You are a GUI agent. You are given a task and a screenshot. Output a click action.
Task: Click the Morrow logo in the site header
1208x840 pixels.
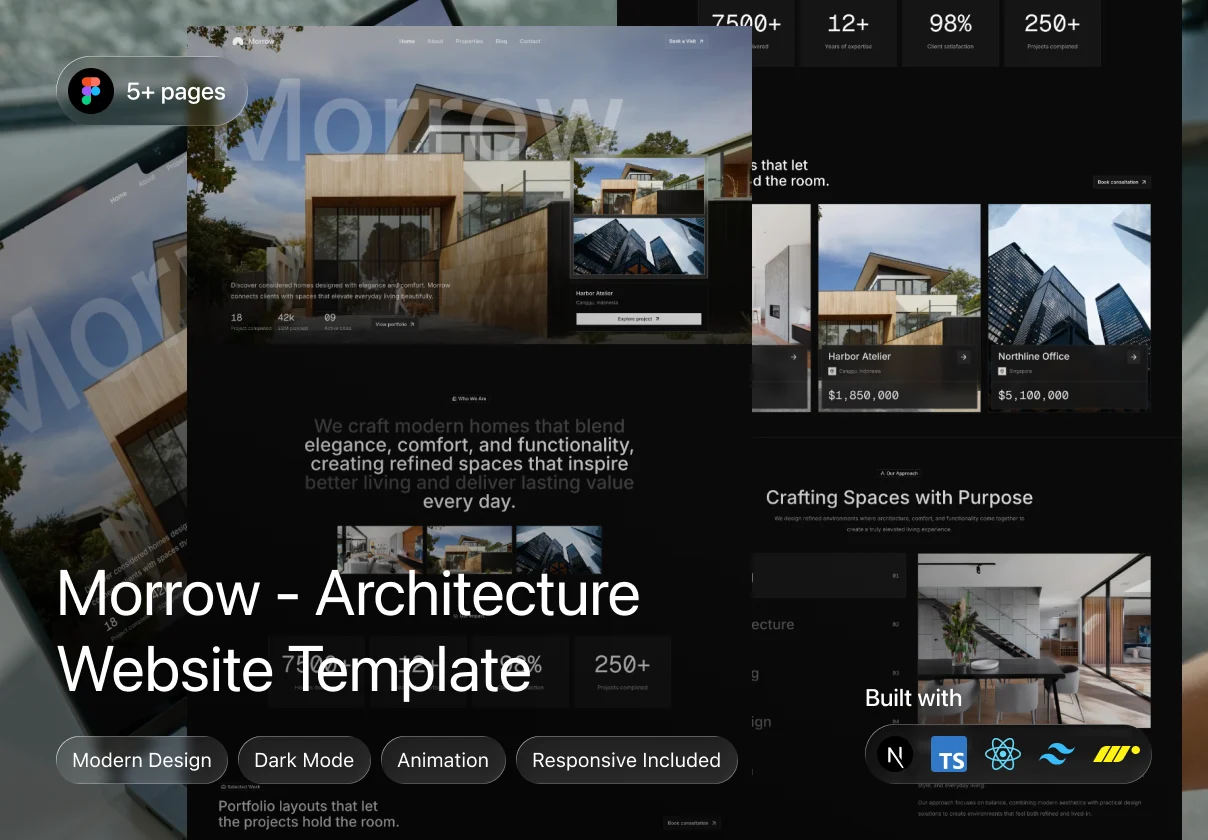pos(253,42)
